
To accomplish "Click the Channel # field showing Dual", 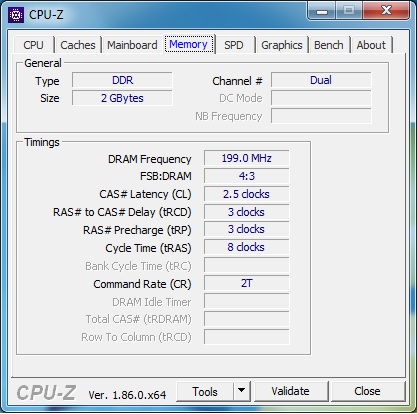I will click(321, 80).
